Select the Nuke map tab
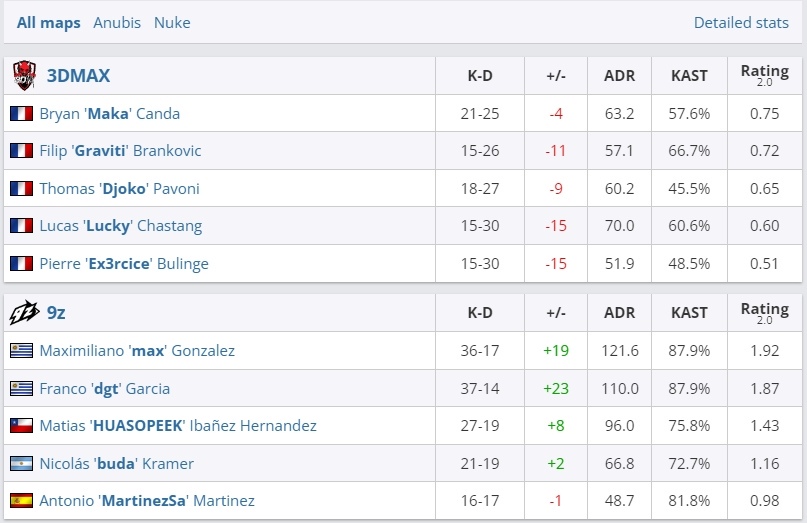Viewport: 807px width, 523px height. [x=172, y=23]
